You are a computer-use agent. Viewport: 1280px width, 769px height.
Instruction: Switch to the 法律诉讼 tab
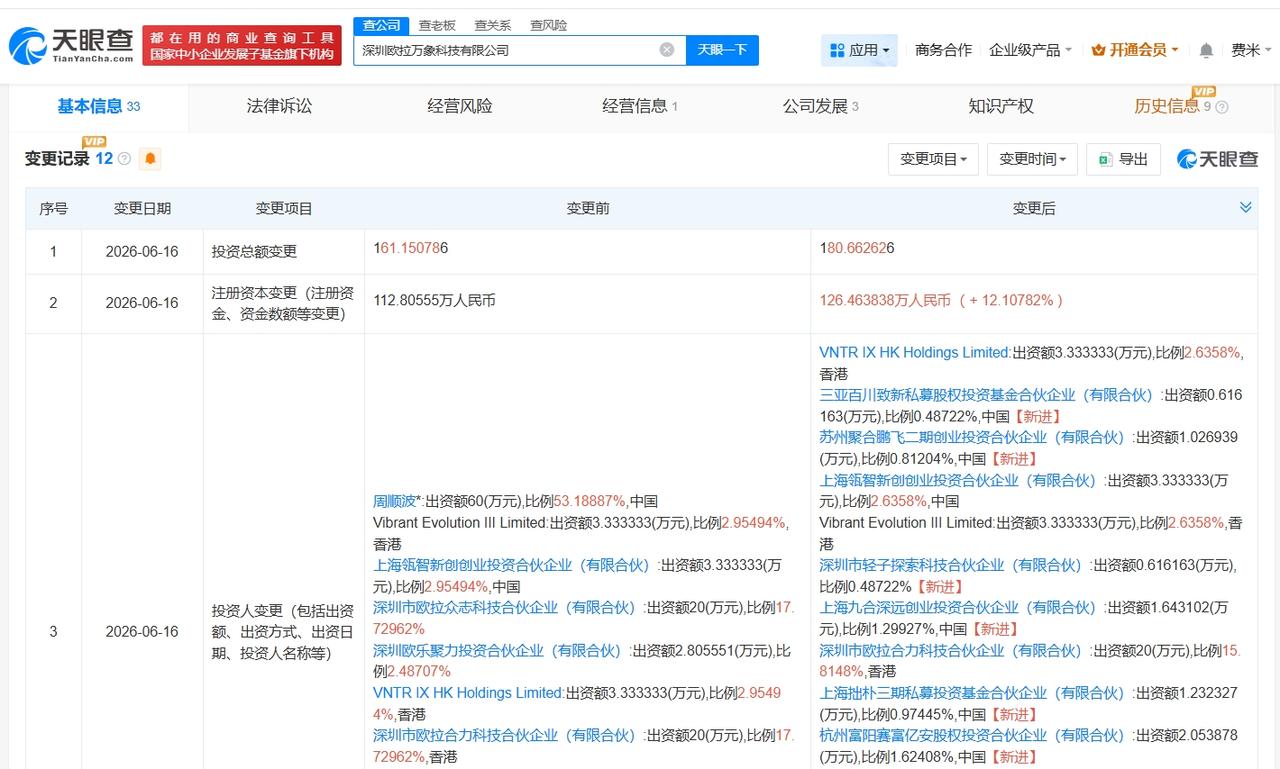pyautogui.click(x=279, y=106)
